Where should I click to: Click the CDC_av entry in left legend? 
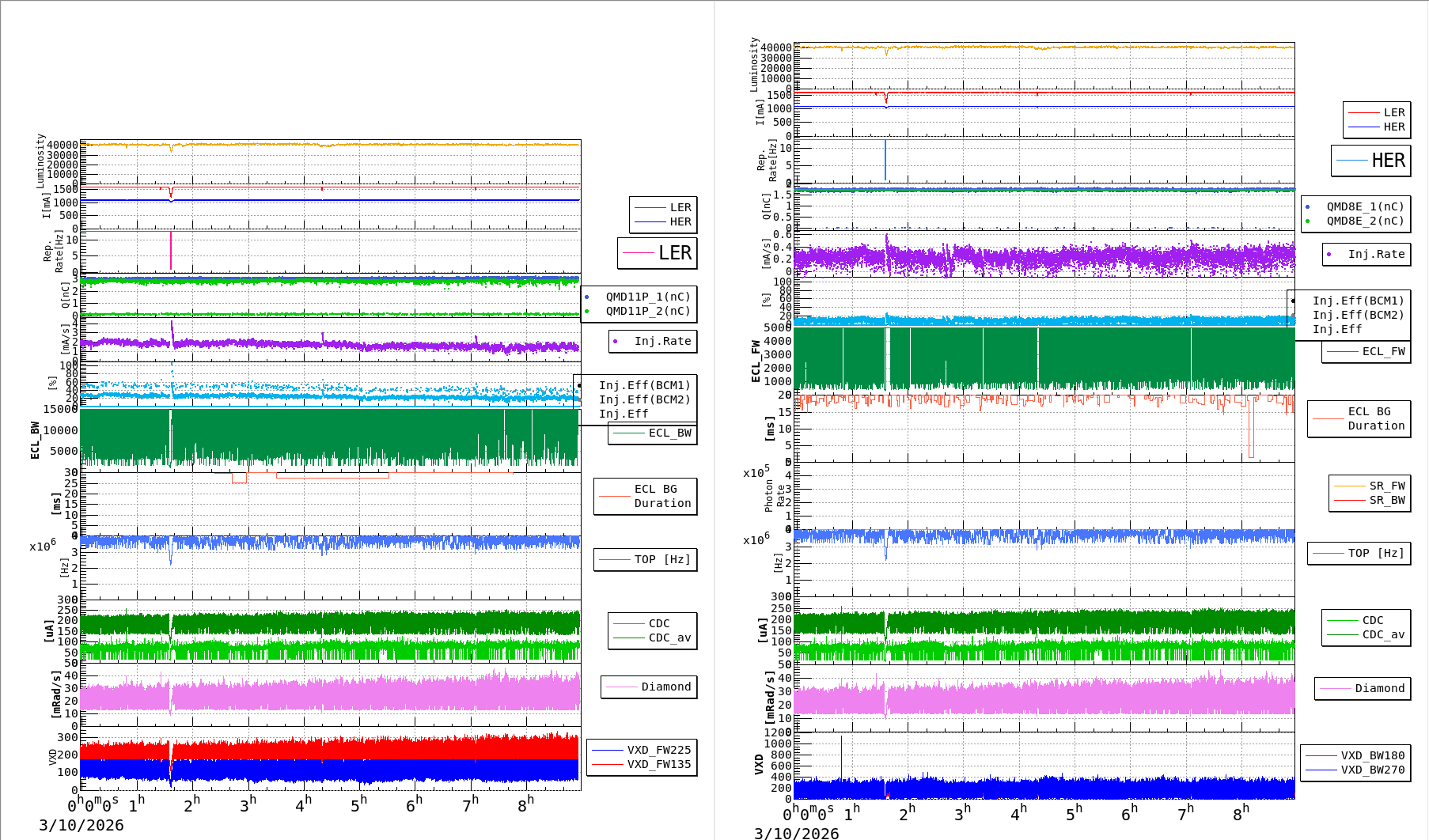pos(669,638)
